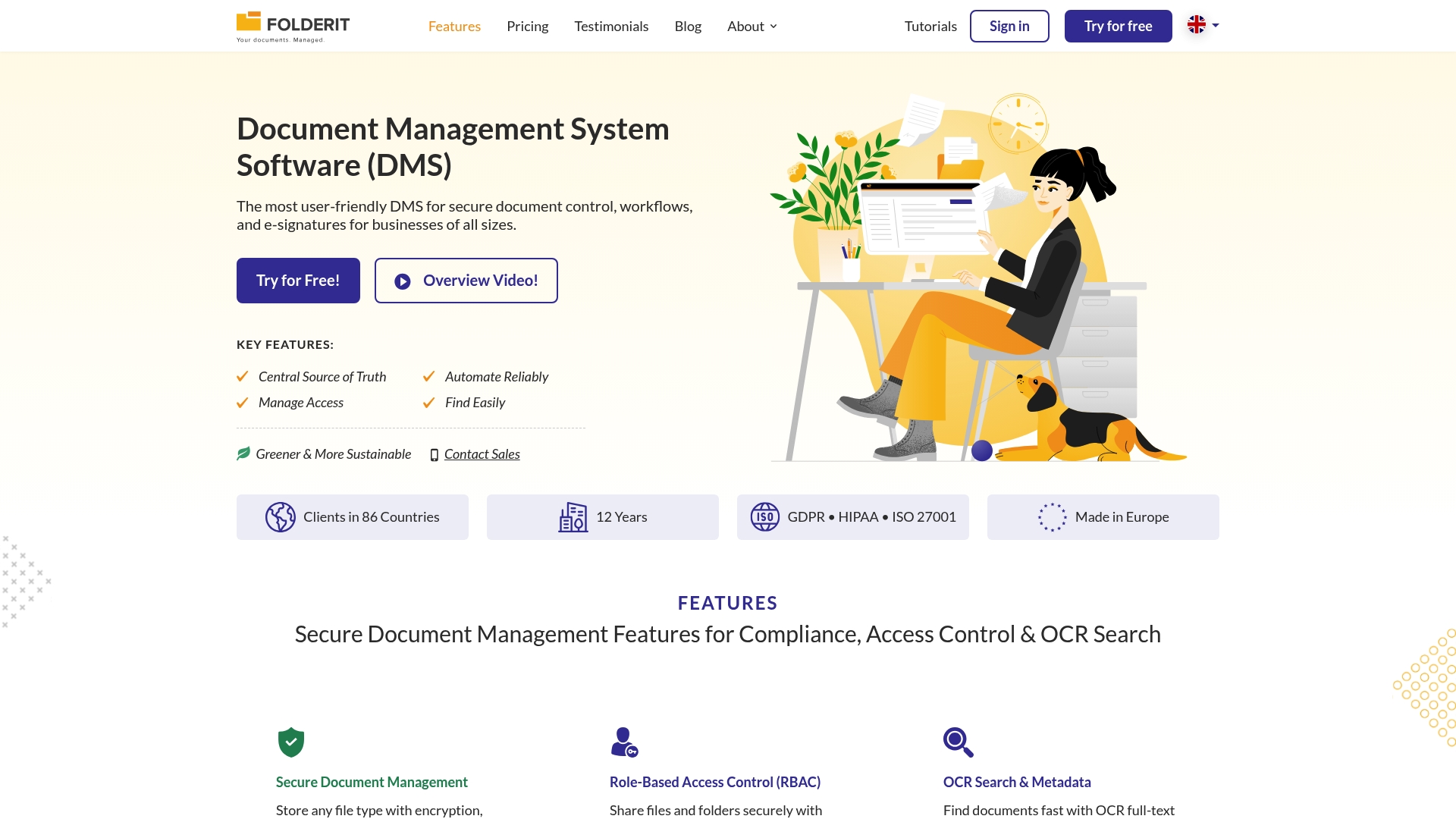1456x819 pixels.
Task: Click the Greener & More Sustainable text
Action: click(x=334, y=454)
